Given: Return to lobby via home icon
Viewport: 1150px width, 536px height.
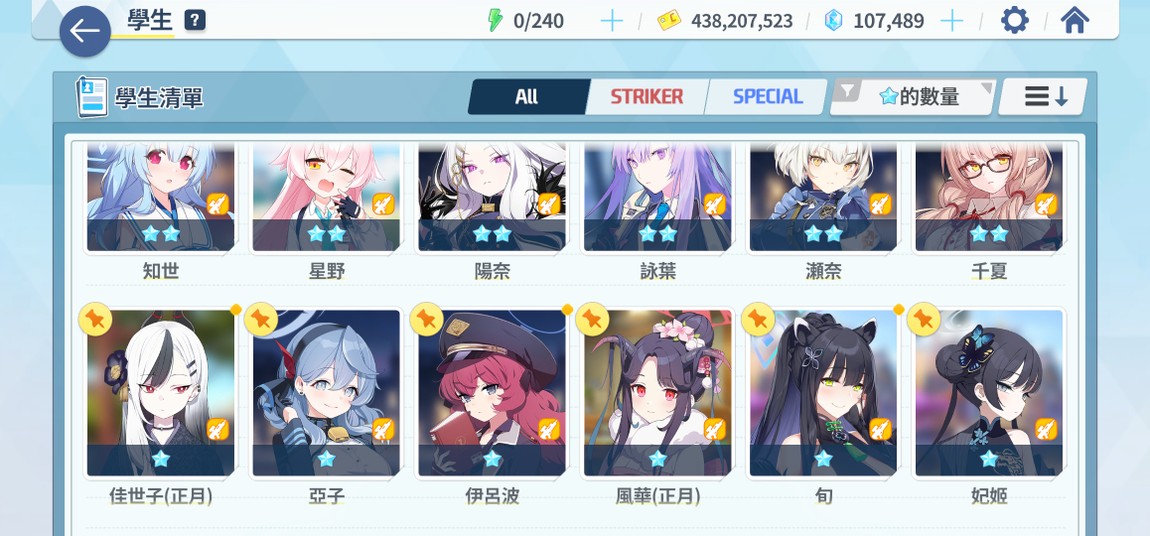Looking at the screenshot, I should point(1074,21).
